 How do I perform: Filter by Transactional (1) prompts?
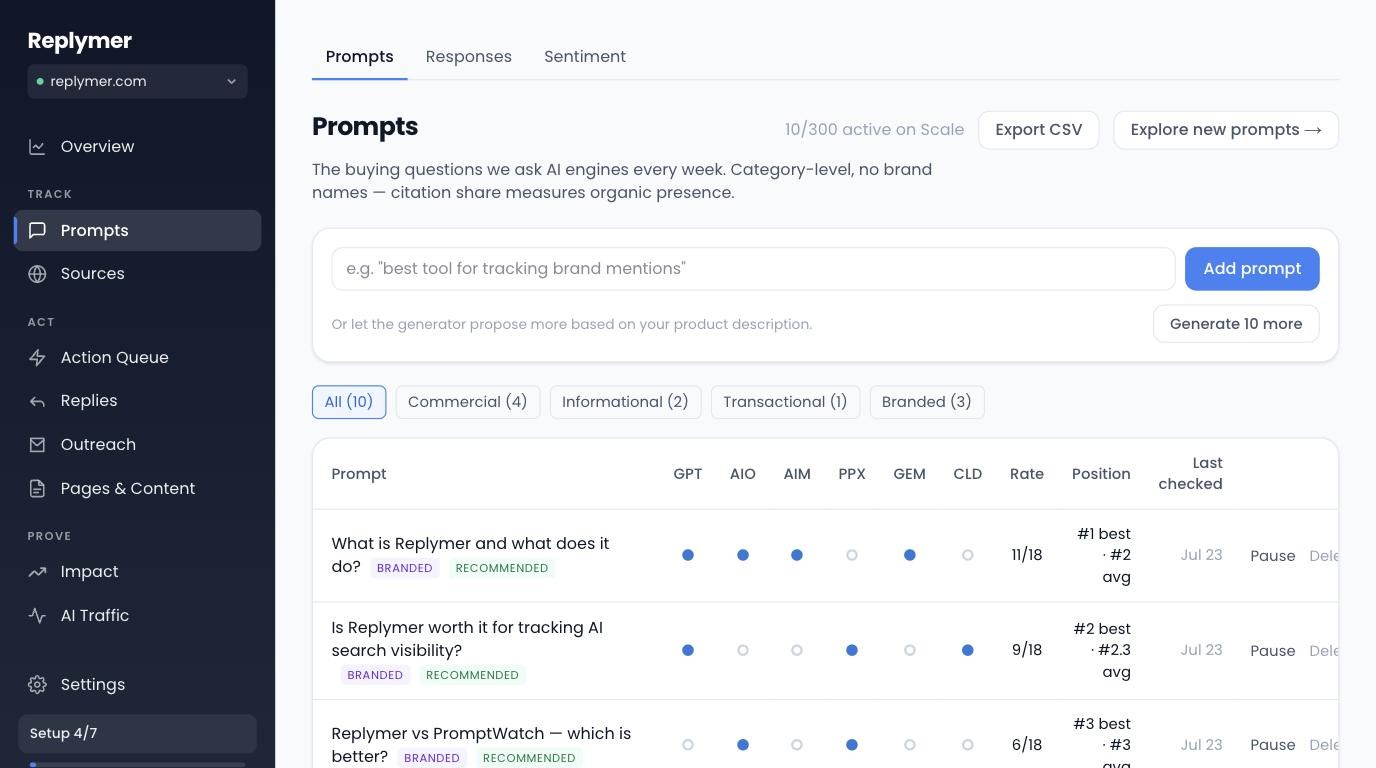click(x=785, y=402)
